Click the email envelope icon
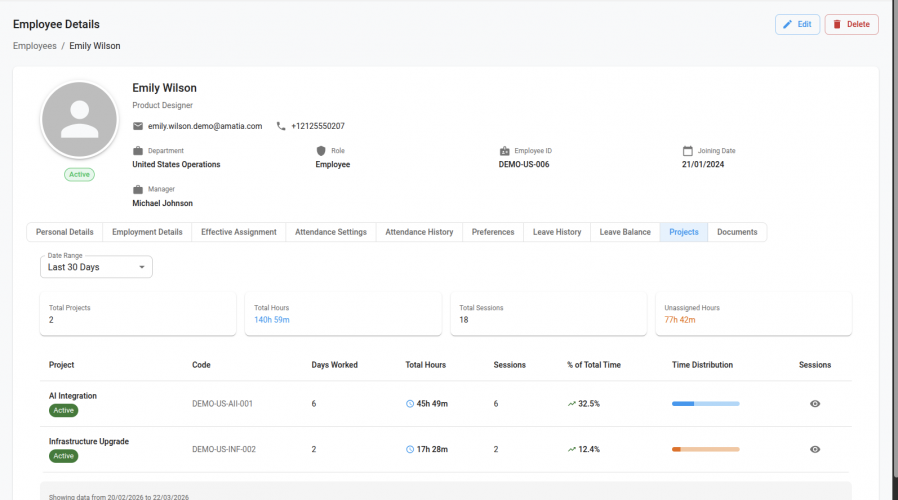 point(138,126)
